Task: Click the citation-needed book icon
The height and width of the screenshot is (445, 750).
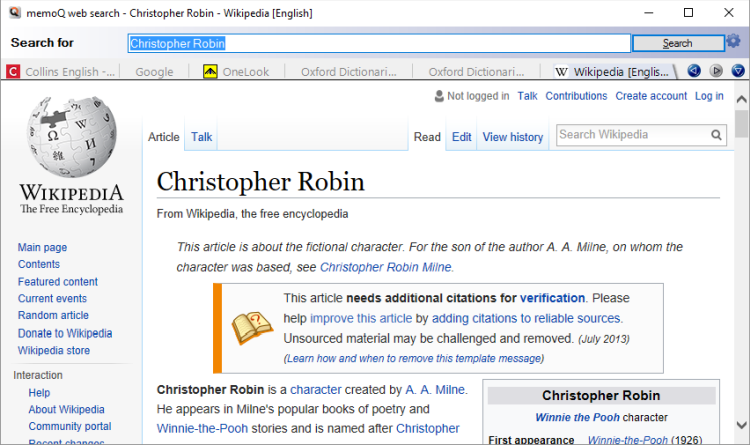Action: [252, 327]
